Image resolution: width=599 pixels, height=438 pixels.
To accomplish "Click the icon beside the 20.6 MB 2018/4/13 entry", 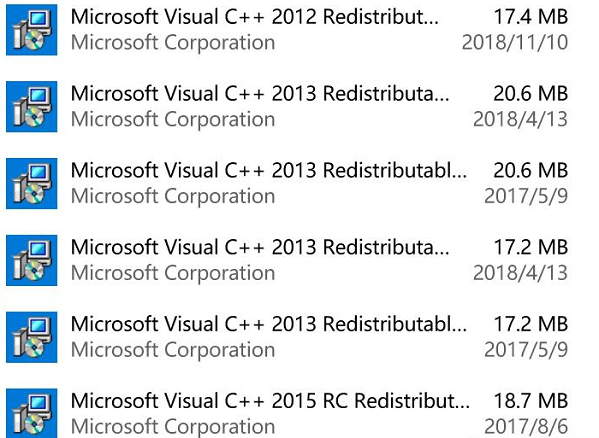I will 32,107.
